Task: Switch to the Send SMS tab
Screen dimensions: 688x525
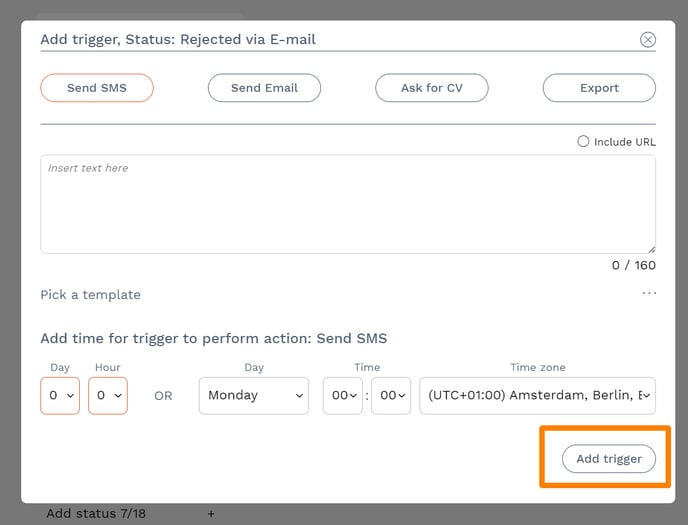Action: (x=97, y=88)
